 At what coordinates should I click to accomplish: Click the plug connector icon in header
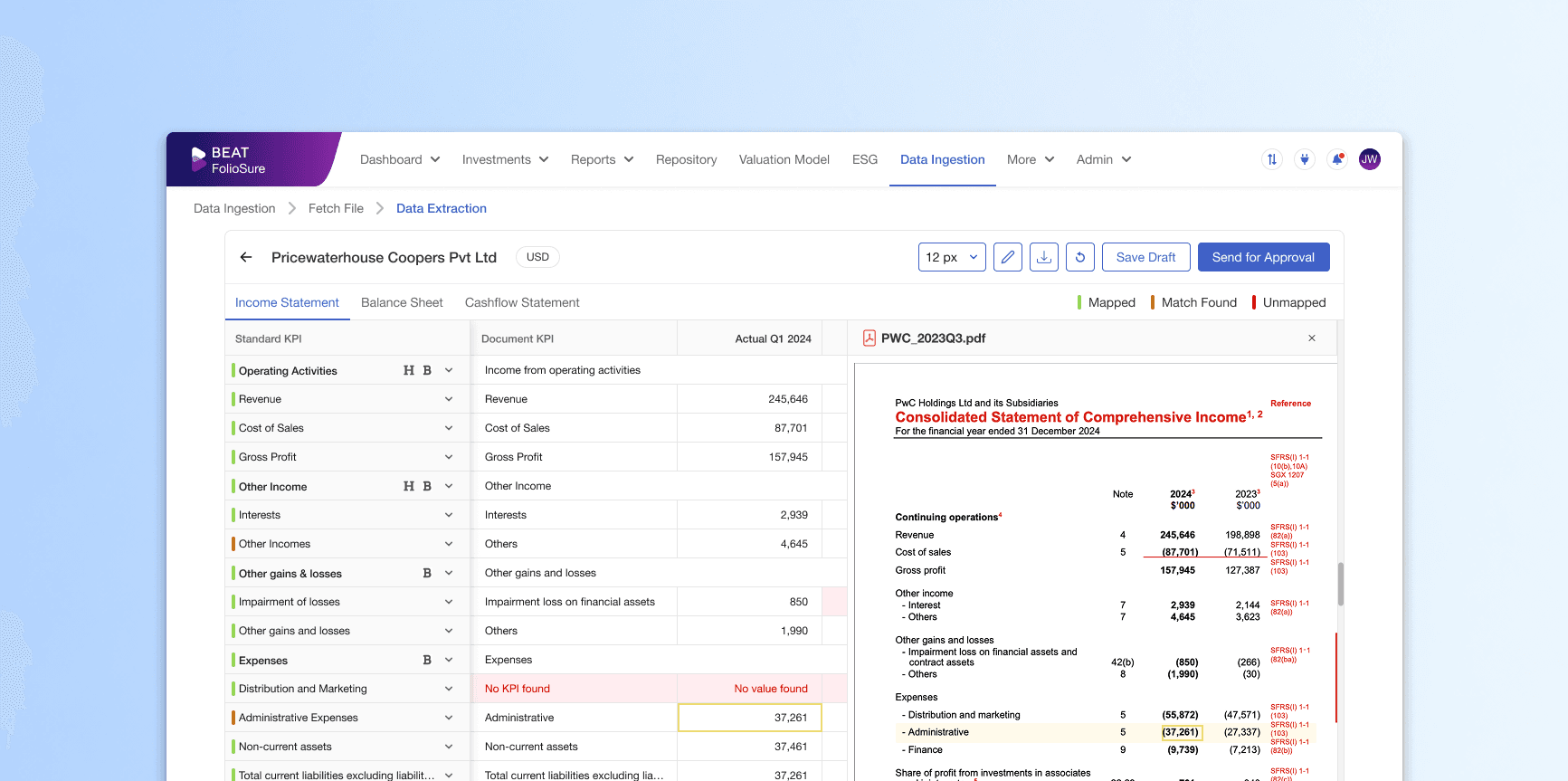pyautogui.click(x=1305, y=159)
